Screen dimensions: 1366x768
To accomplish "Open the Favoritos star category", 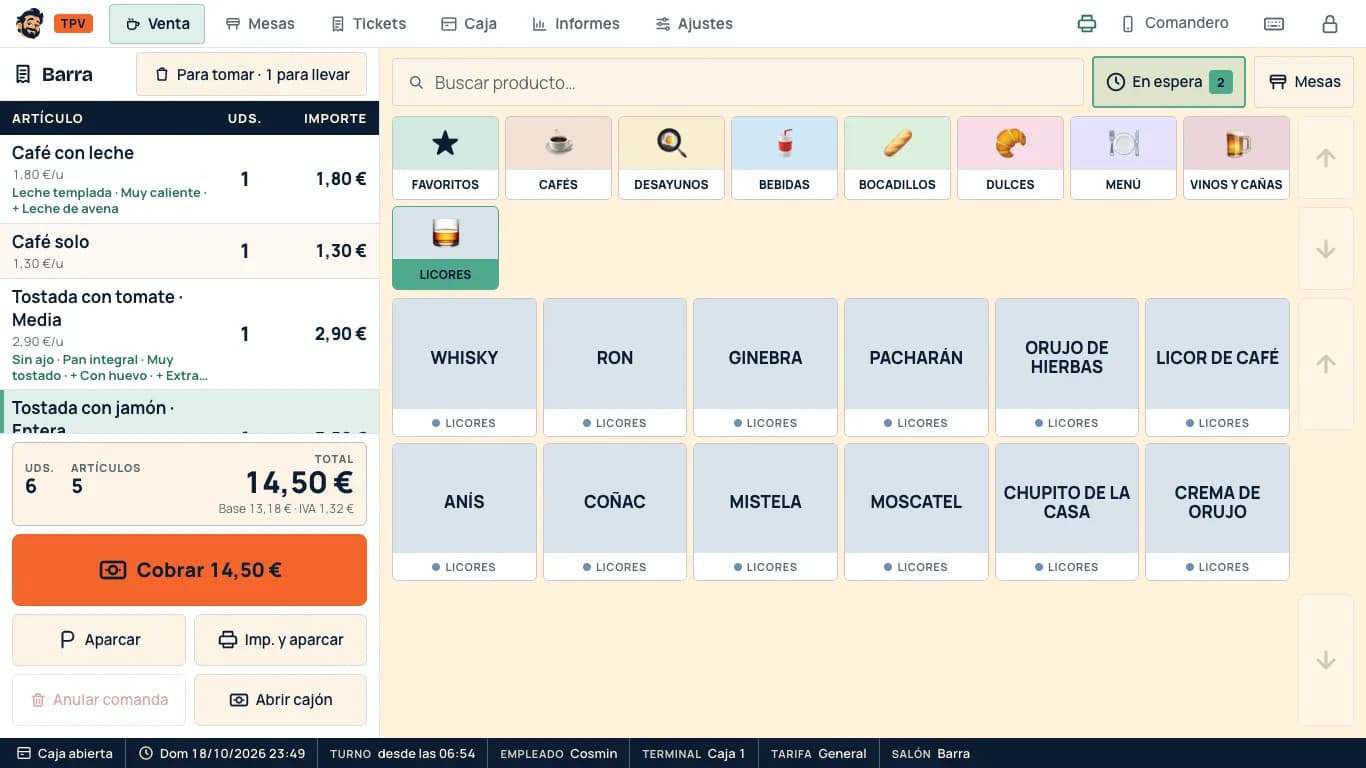I will [x=445, y=158].
